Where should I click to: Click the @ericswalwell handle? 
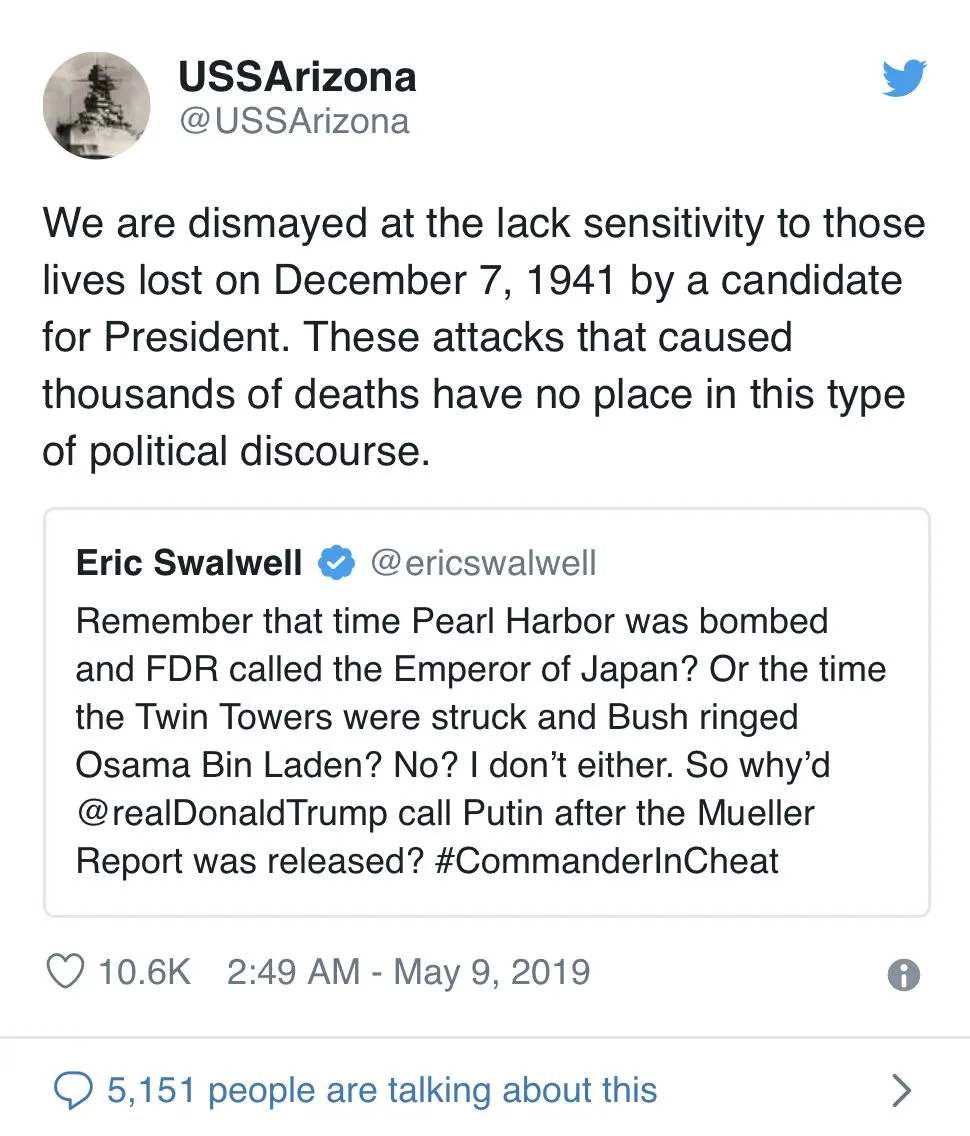(x=483, y=564)
